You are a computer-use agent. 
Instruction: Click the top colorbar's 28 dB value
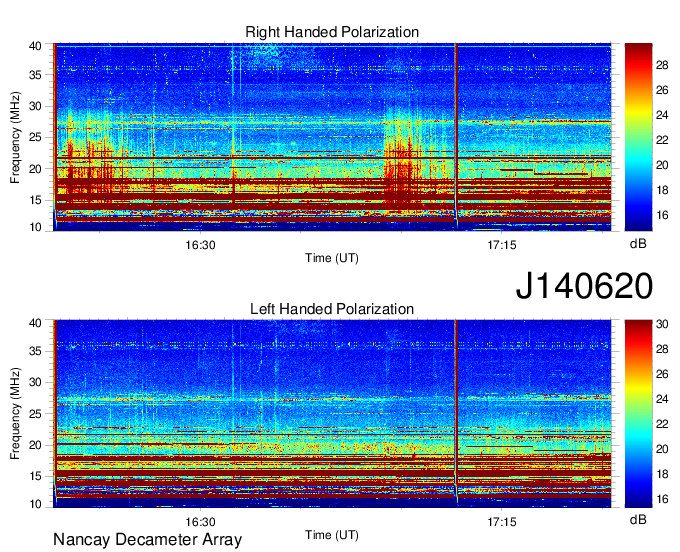[x=662, y=65]
